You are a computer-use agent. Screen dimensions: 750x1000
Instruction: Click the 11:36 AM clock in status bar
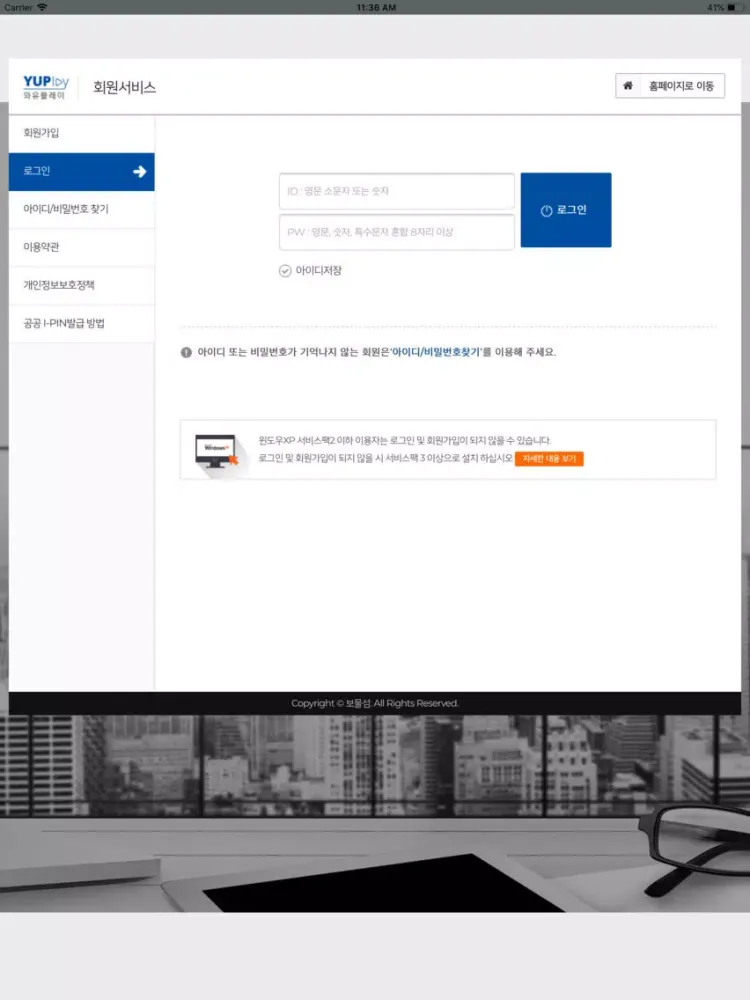click(376, 8)
